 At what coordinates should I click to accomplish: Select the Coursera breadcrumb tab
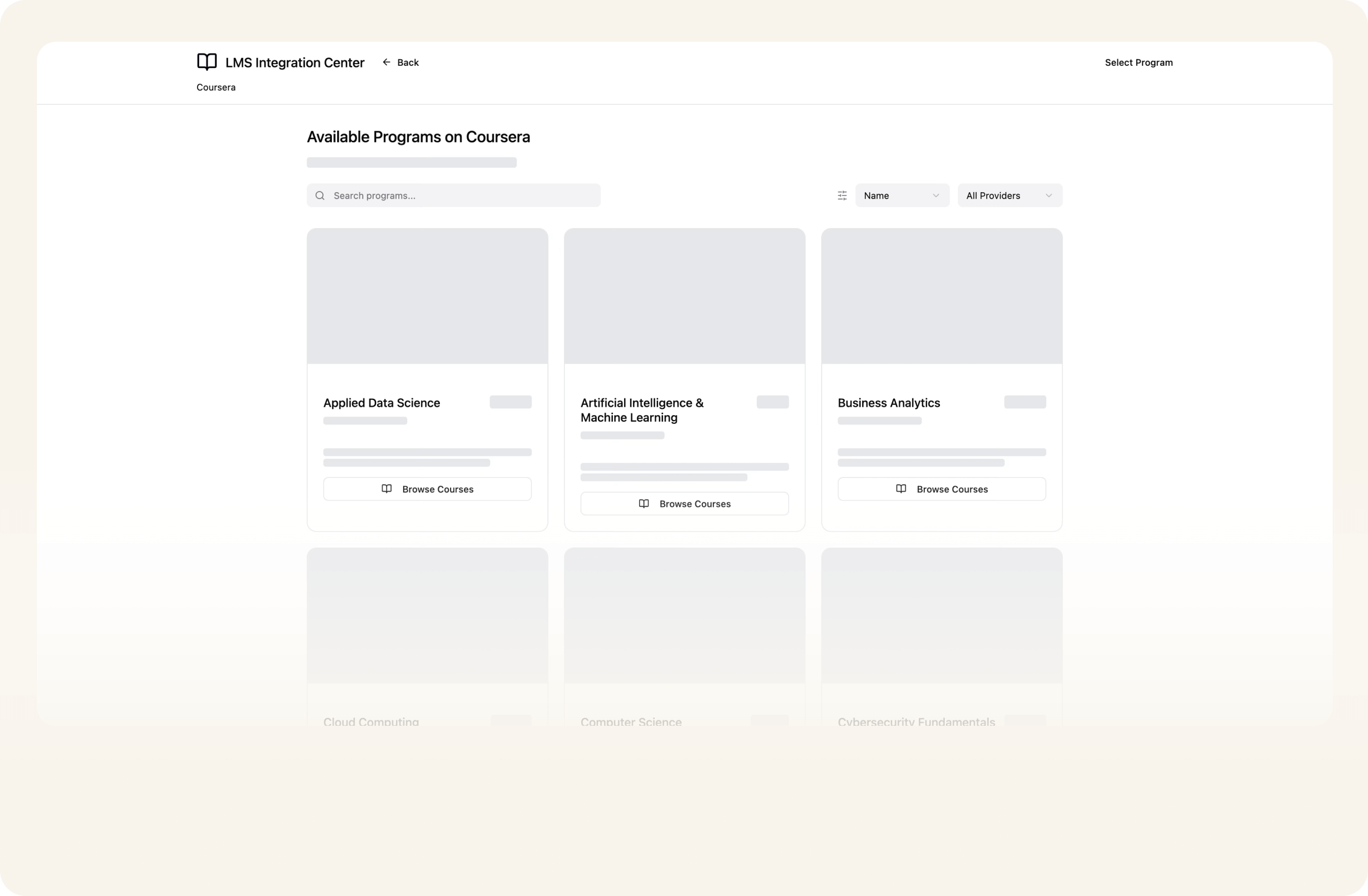pyautogui.click(x=216, y=87)
